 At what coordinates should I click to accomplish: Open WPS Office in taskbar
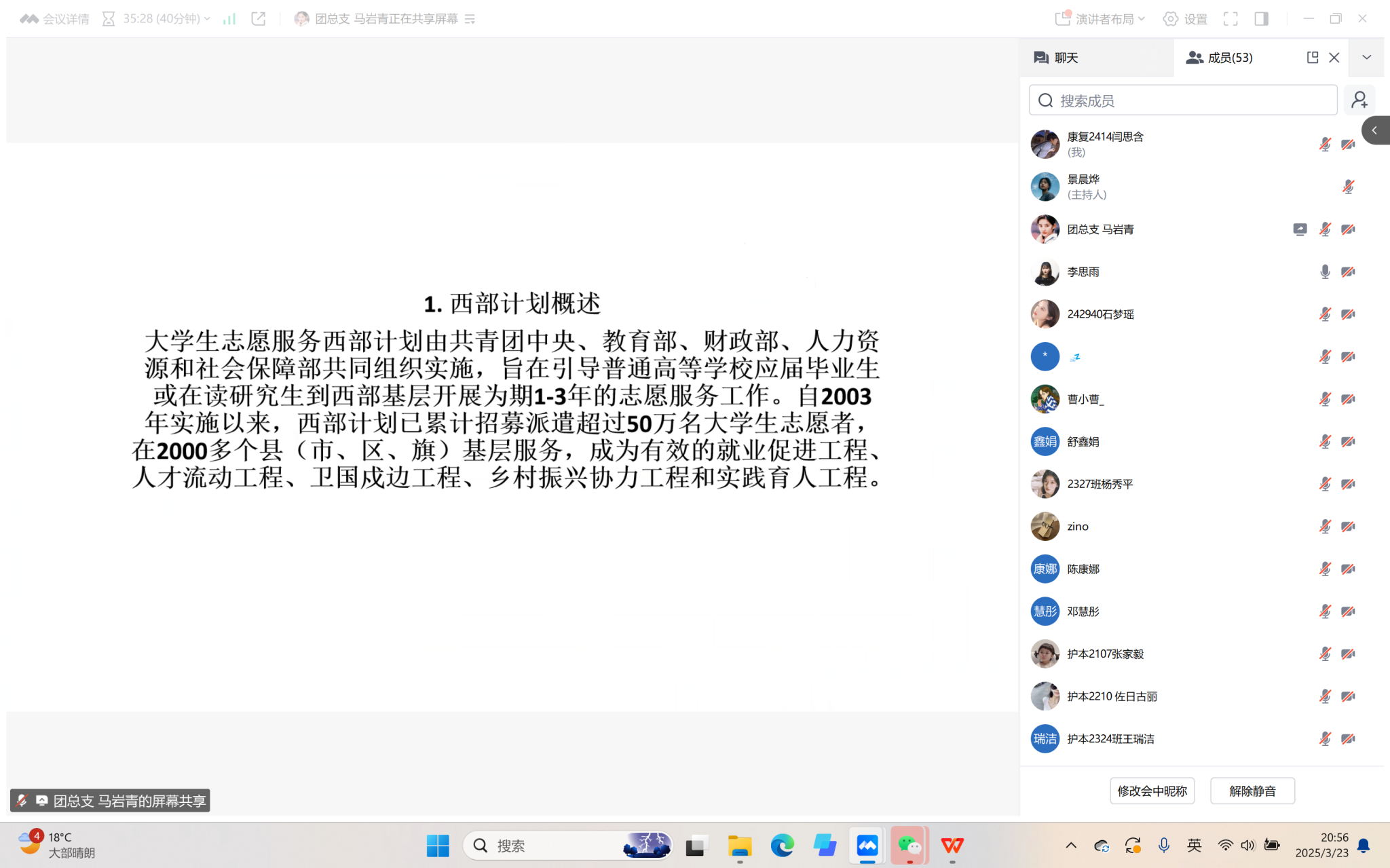click(952, 846)
